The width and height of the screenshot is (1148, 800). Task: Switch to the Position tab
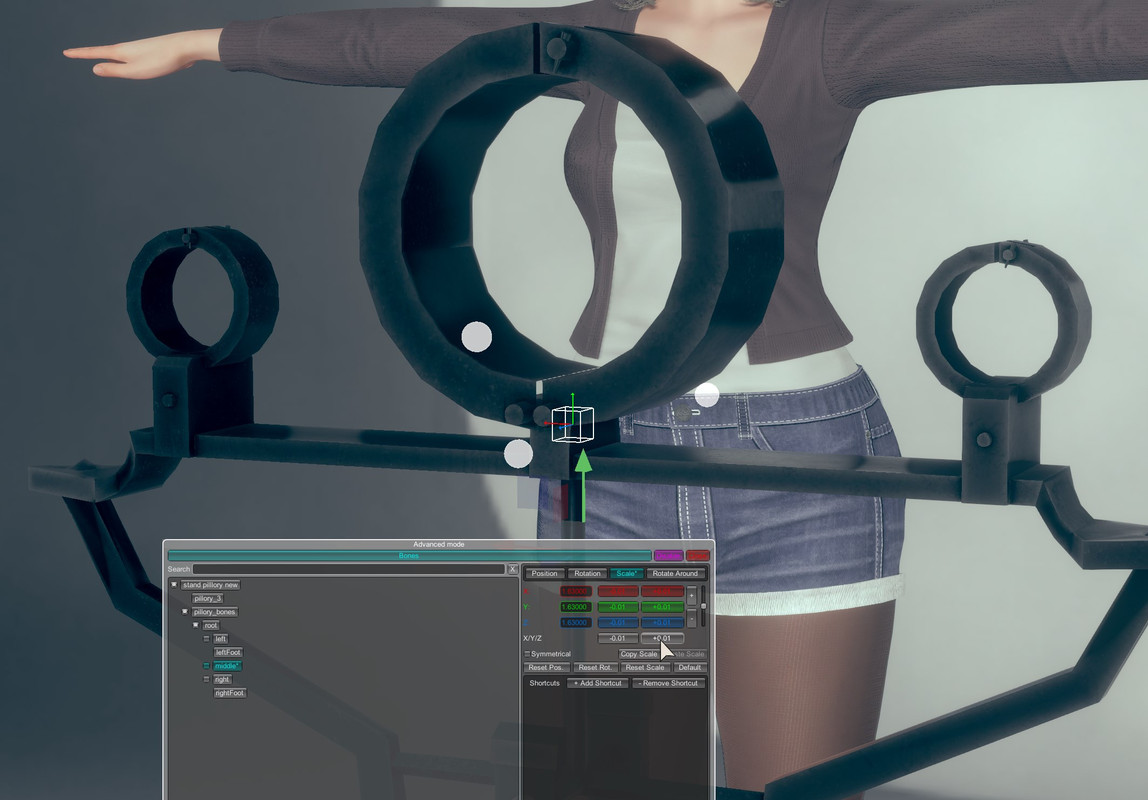(544, 573)
